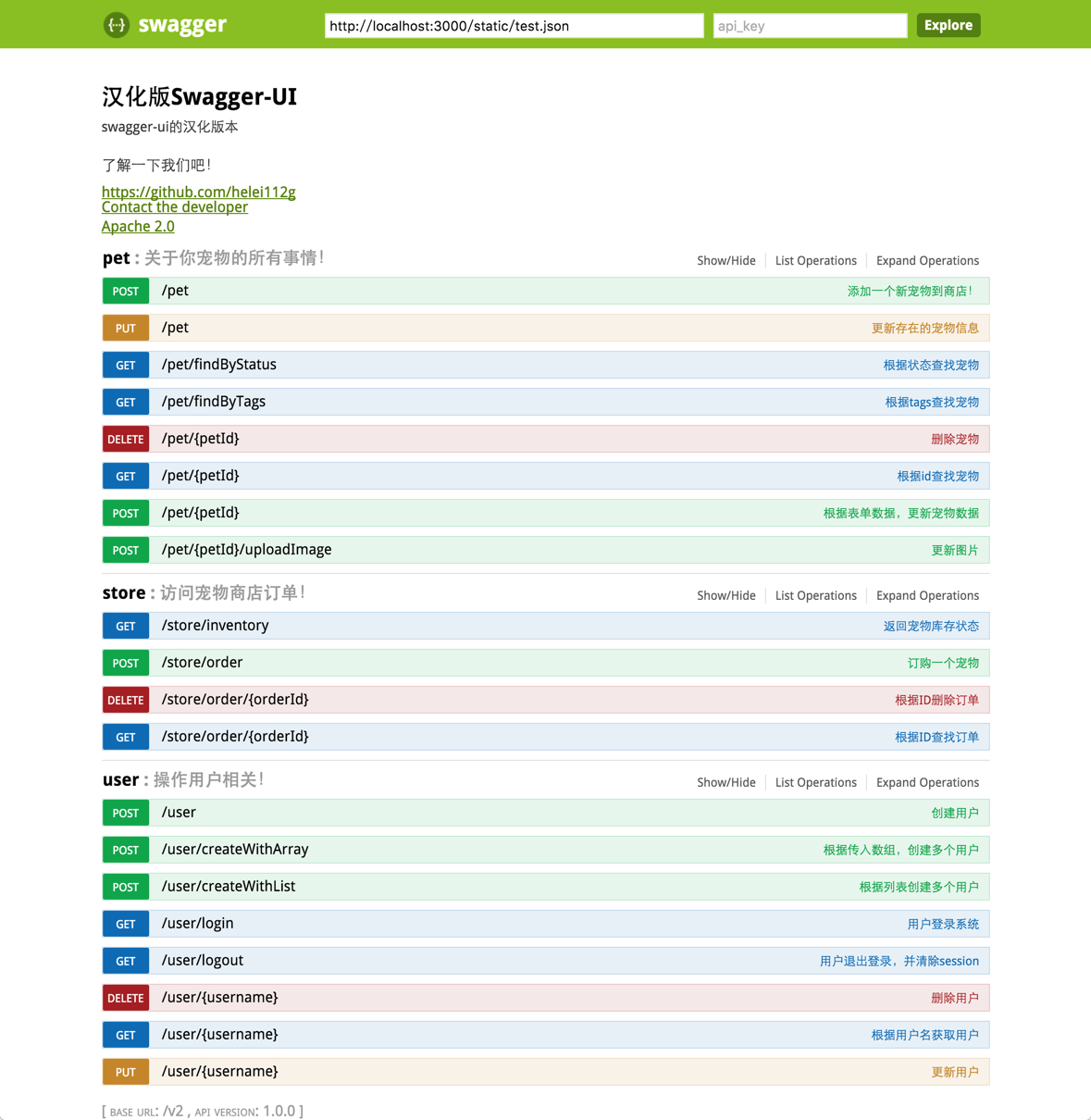Click the description 根据id查找宠物

tap(937, 476)
